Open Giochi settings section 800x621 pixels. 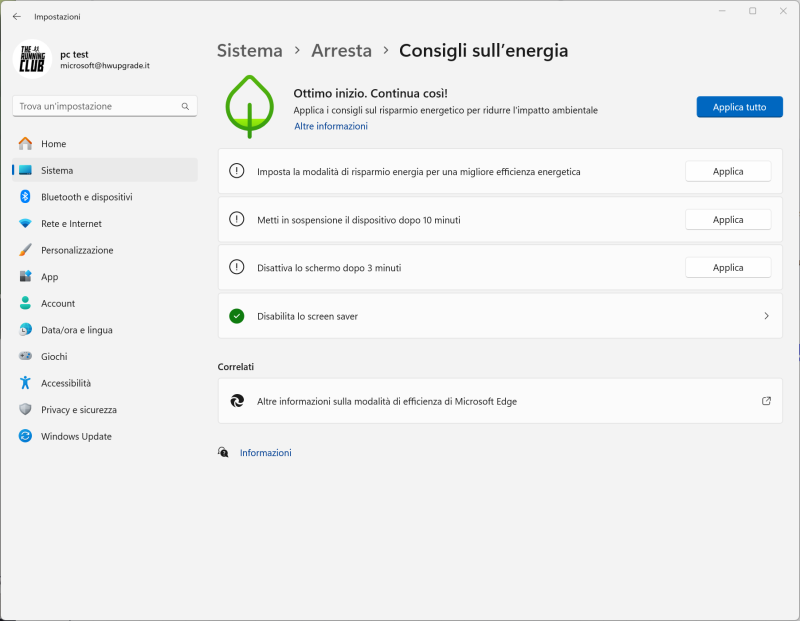(x=54, y=357)
